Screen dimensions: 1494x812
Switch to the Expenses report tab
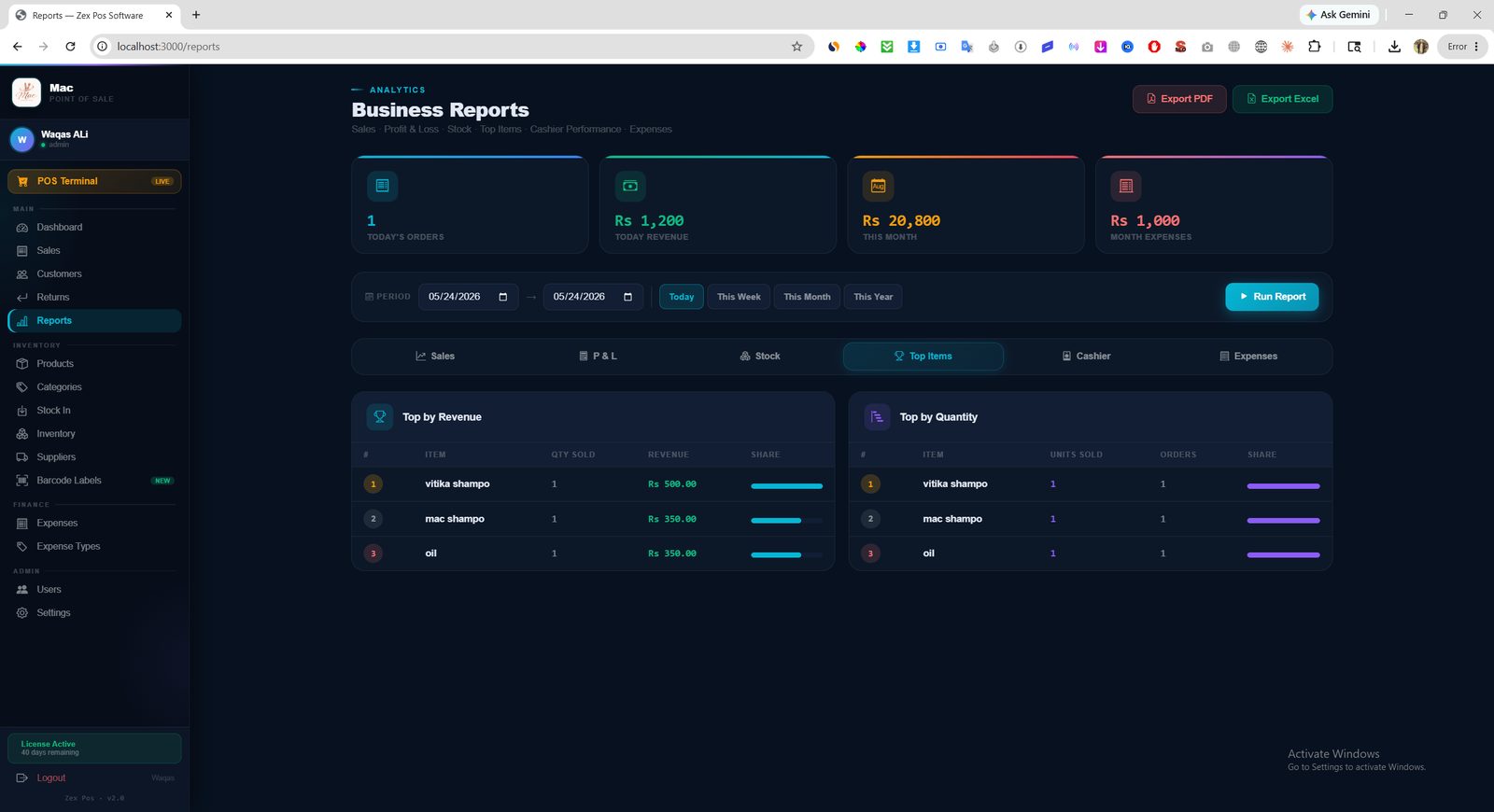point(1248,357)
